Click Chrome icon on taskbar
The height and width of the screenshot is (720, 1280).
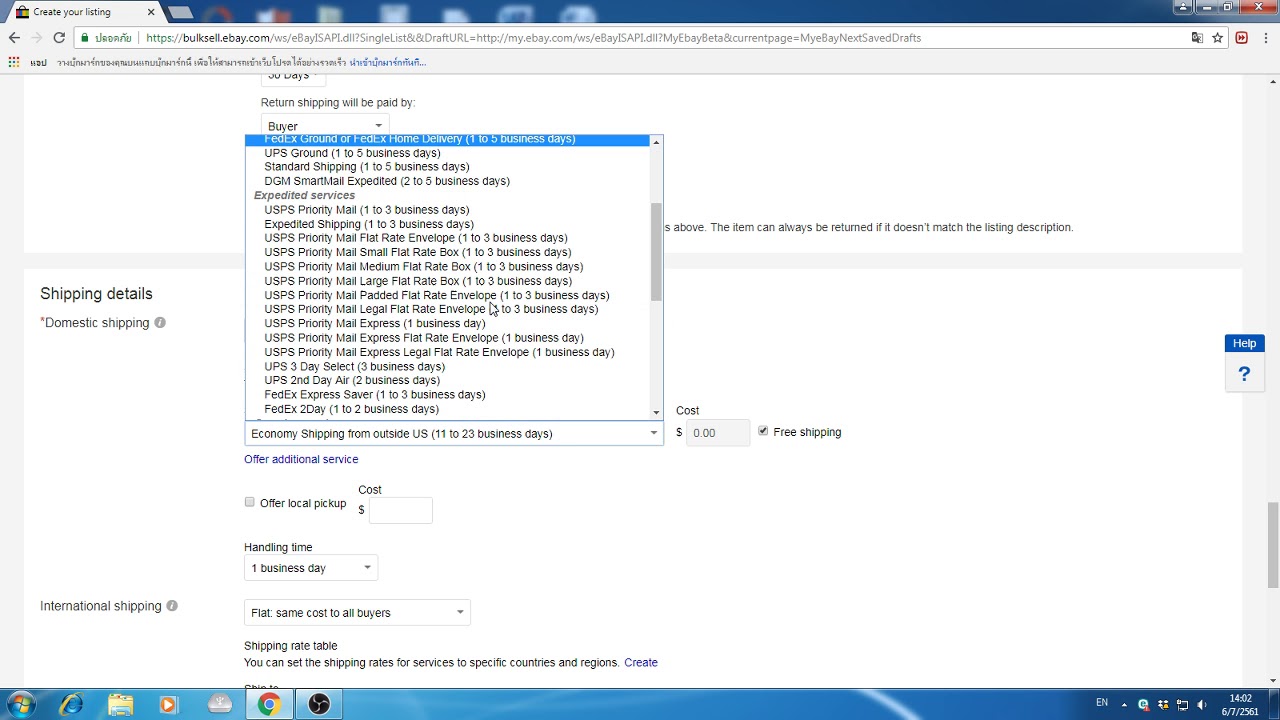pos(268,704)
